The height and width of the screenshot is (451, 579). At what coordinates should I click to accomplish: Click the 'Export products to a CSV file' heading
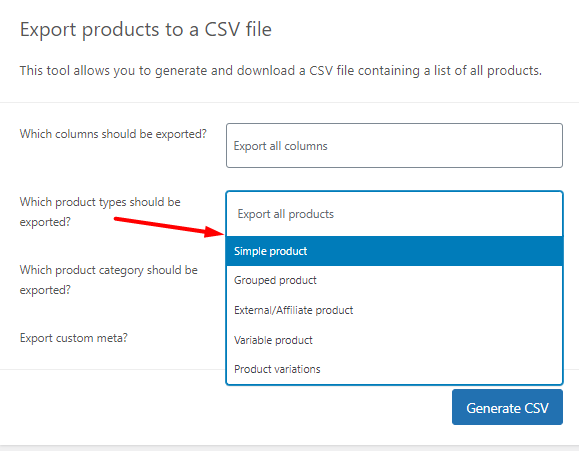click(x=145, y=29)
